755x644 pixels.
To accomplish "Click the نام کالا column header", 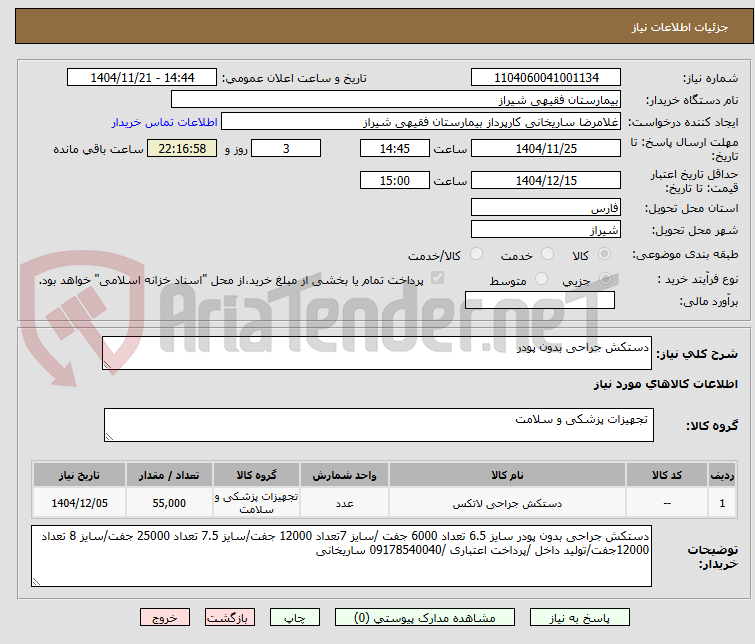I will (x=507, y=475).
